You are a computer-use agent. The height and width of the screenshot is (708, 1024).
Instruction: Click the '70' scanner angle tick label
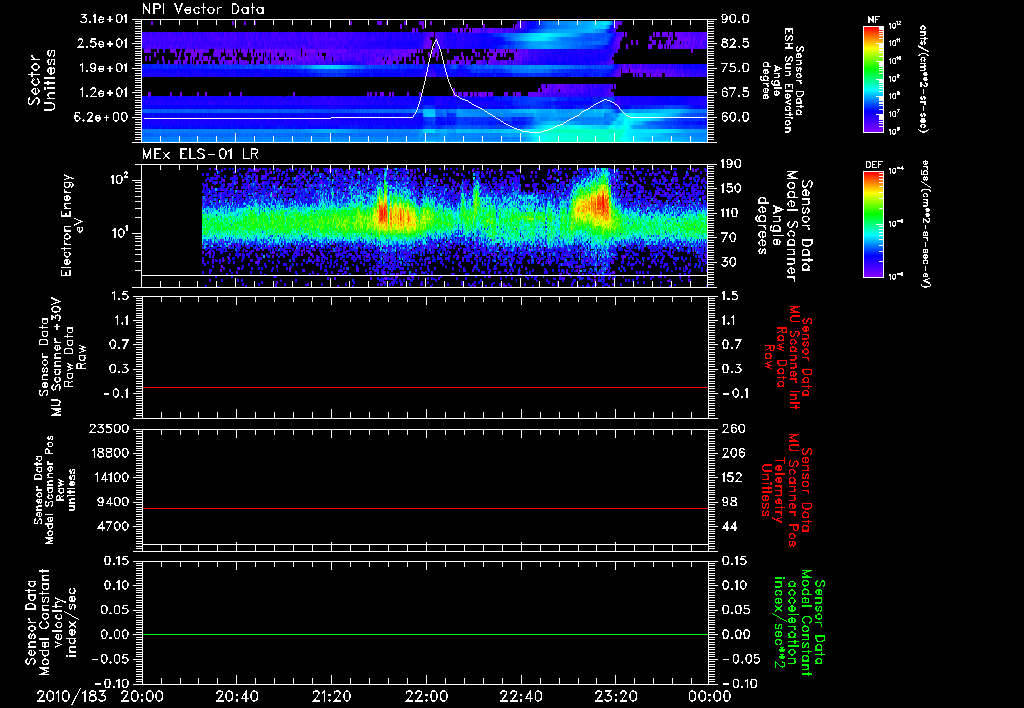point(729,238)
